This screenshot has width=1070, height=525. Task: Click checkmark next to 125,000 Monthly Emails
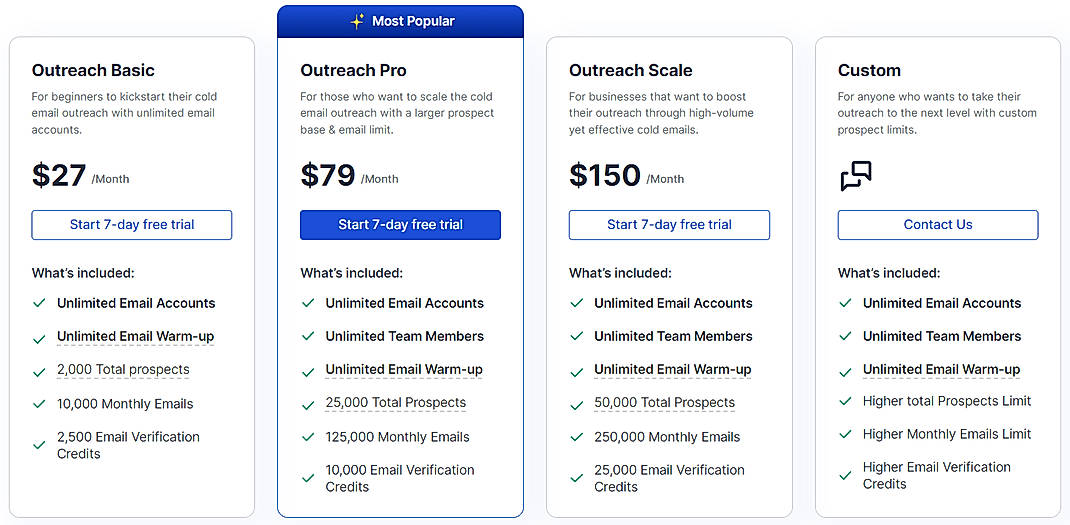[308, 437]
